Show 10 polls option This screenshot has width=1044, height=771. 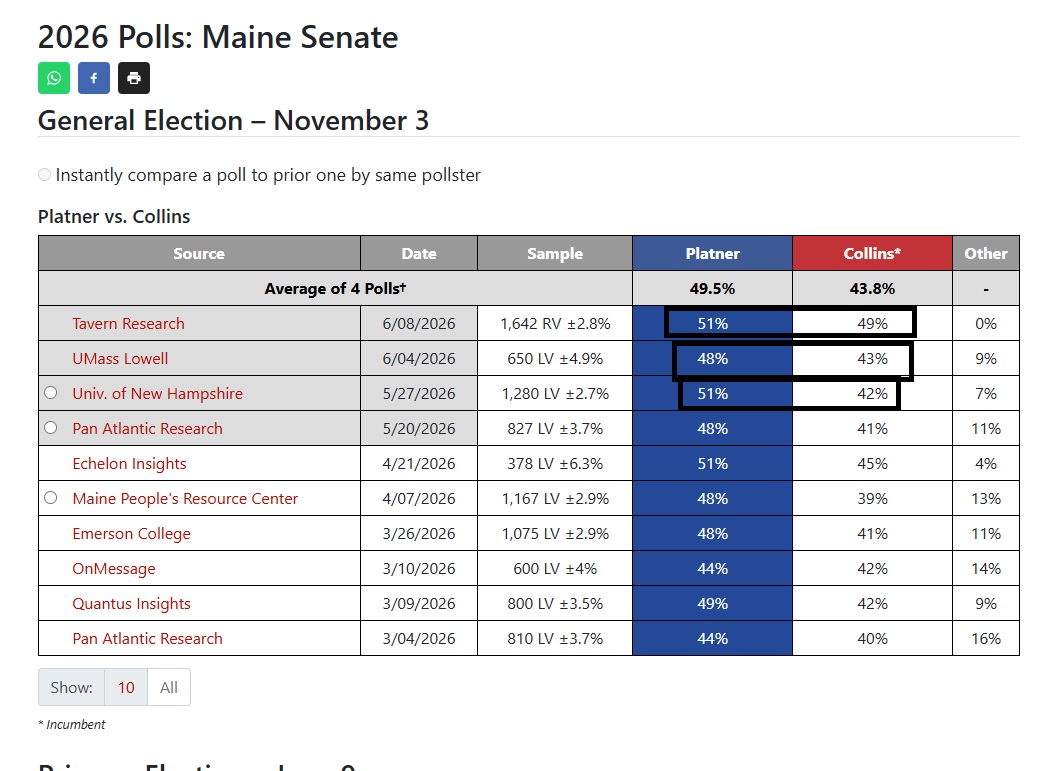click(126, 687)
